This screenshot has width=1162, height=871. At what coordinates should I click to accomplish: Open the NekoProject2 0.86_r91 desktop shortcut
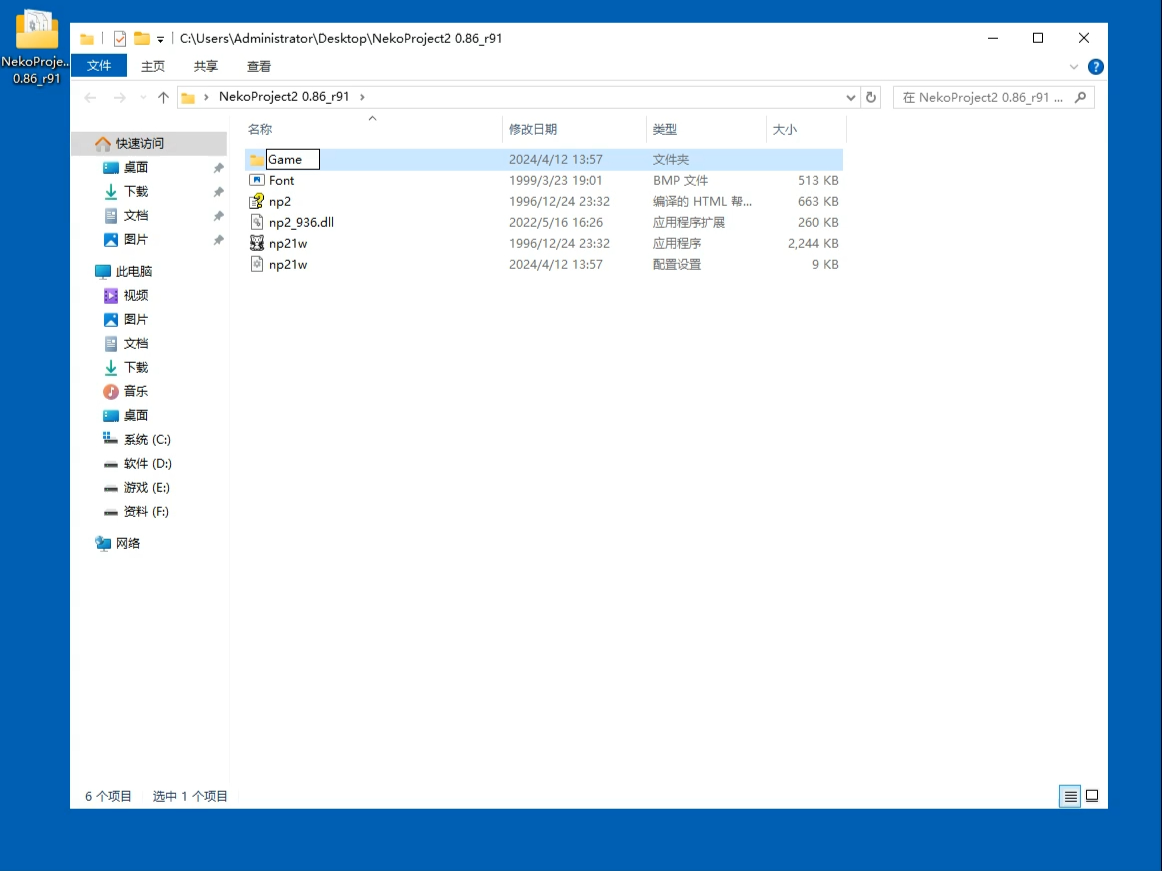(37, 30)
